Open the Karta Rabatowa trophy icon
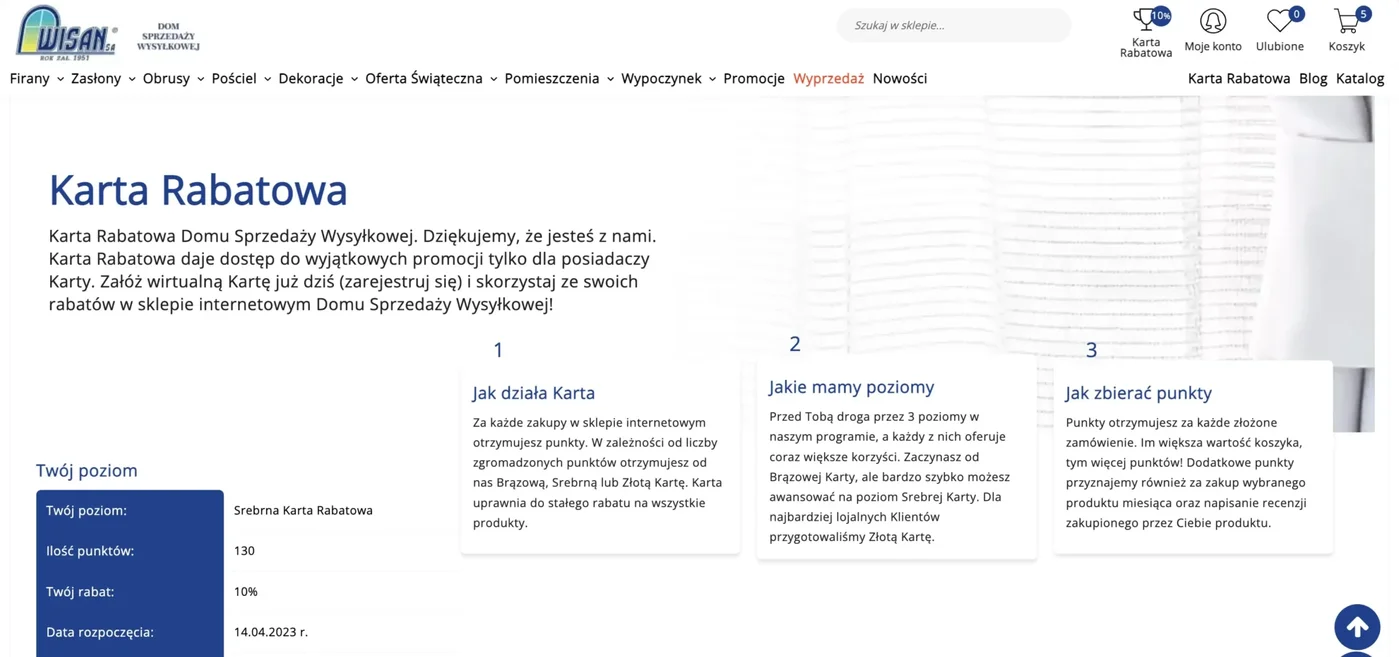 click(x=1146, y=20)
